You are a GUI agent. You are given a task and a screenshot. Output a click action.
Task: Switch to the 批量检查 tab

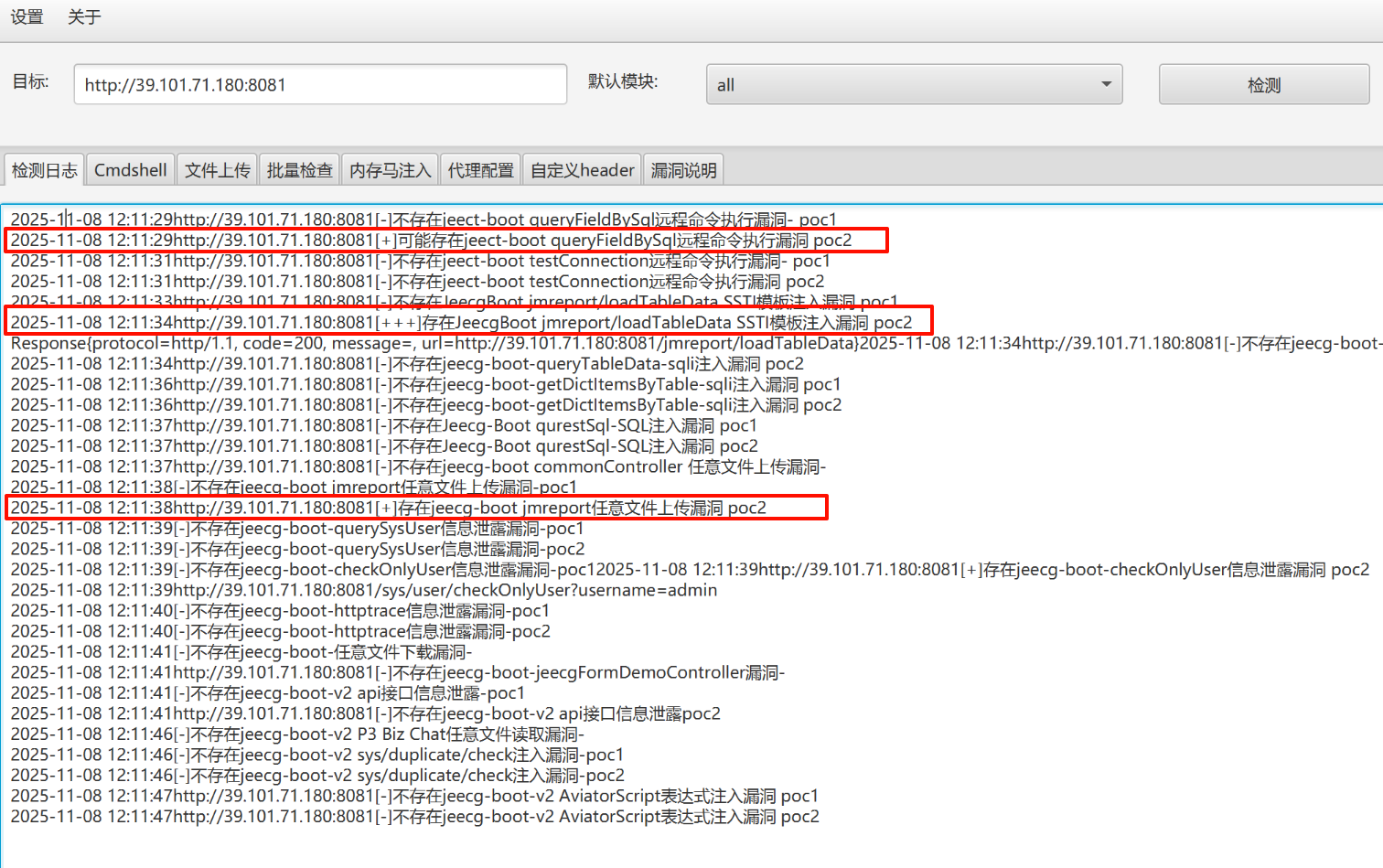click(299, 169)
